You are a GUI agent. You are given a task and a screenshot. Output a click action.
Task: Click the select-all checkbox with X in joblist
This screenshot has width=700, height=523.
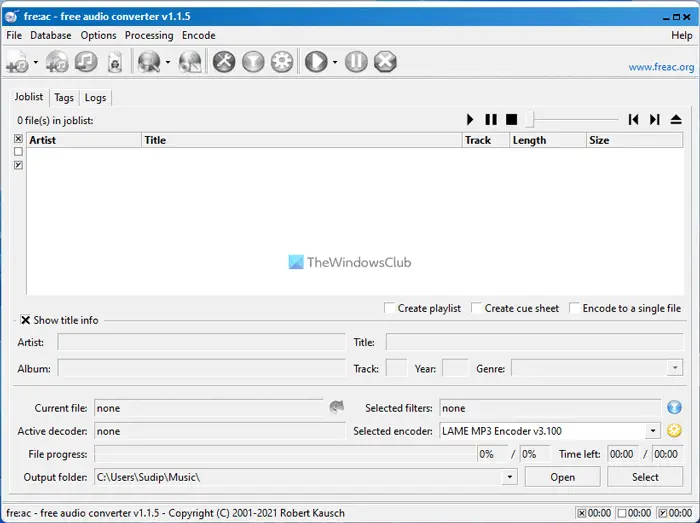pyautogui.click(x=18, y=139)
